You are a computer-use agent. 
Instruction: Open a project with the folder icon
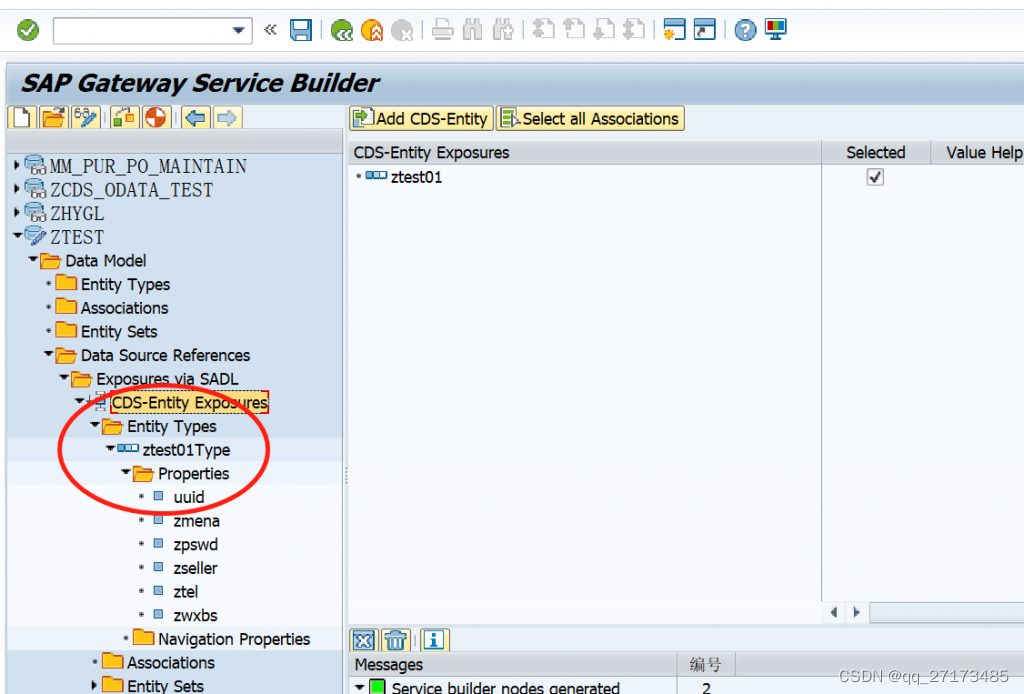[x=53, y=117]
